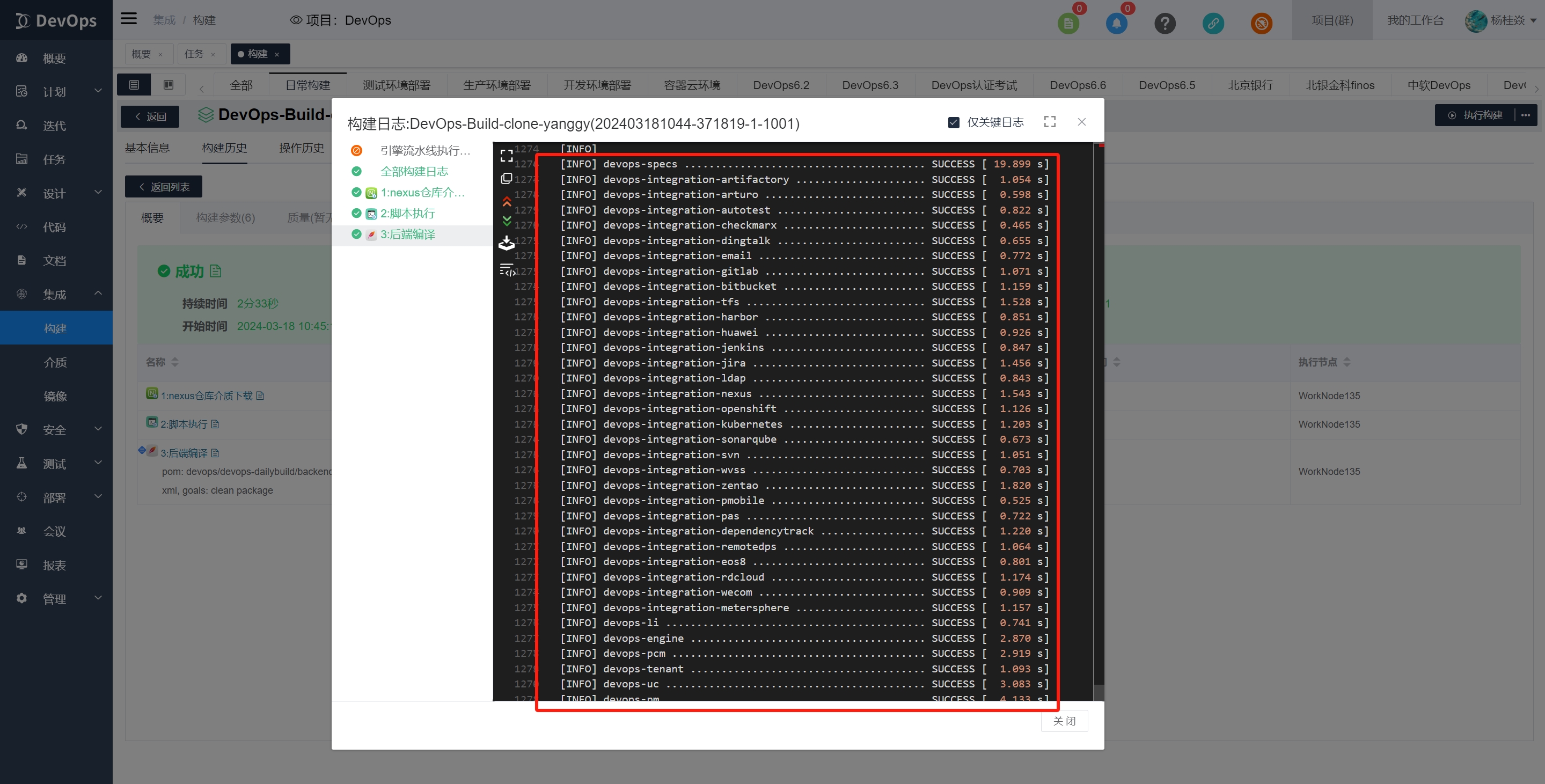The image size is (1545, 784).
Task: Jump to log bottom with green arrows
Action: click(x=506, y=221)
